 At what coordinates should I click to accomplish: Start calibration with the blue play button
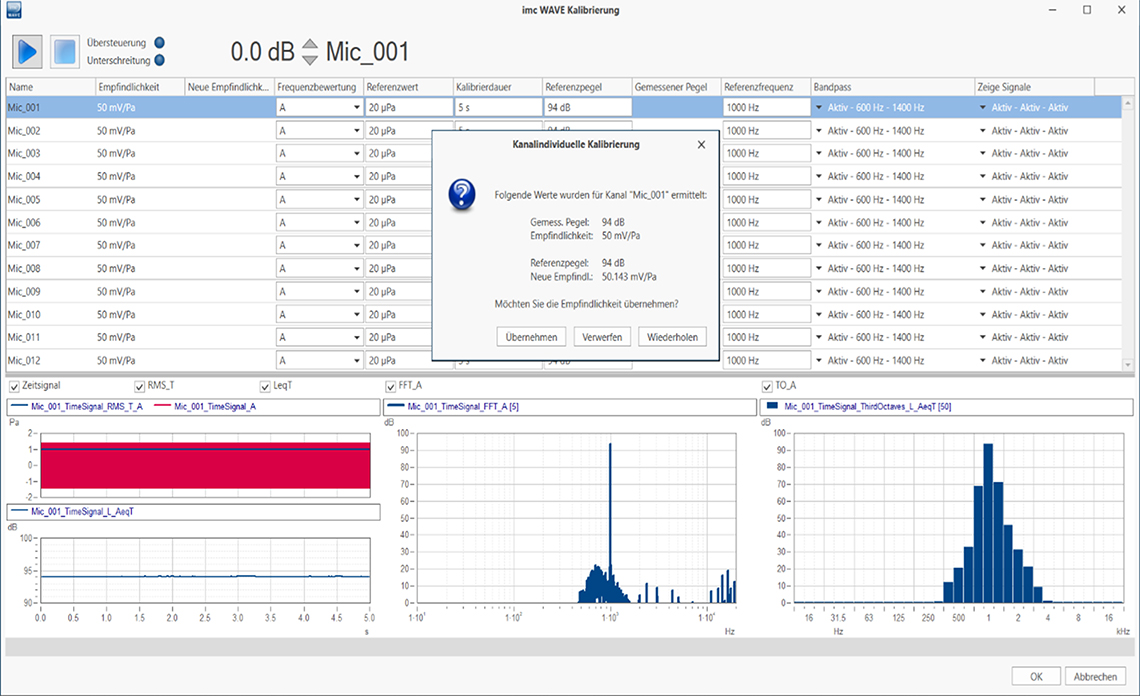(26, 51)
